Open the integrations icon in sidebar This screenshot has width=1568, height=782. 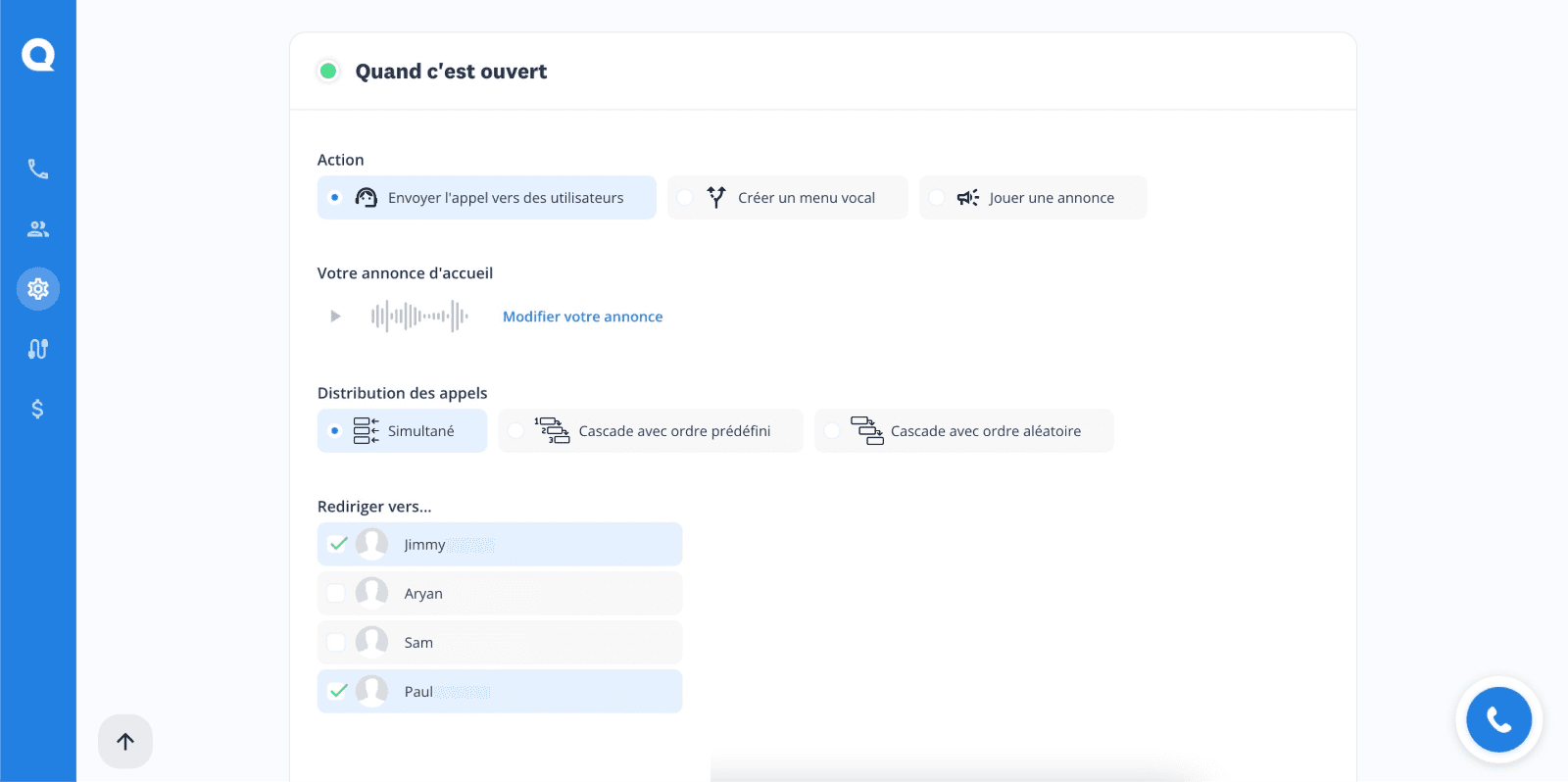(38, 349)
